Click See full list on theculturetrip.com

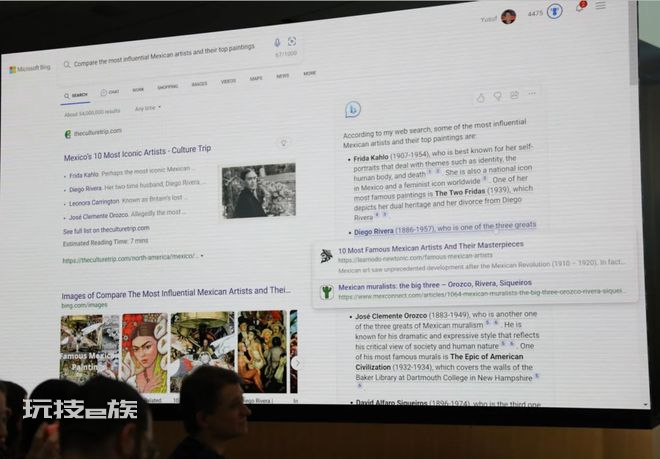(x=106, y=230)
